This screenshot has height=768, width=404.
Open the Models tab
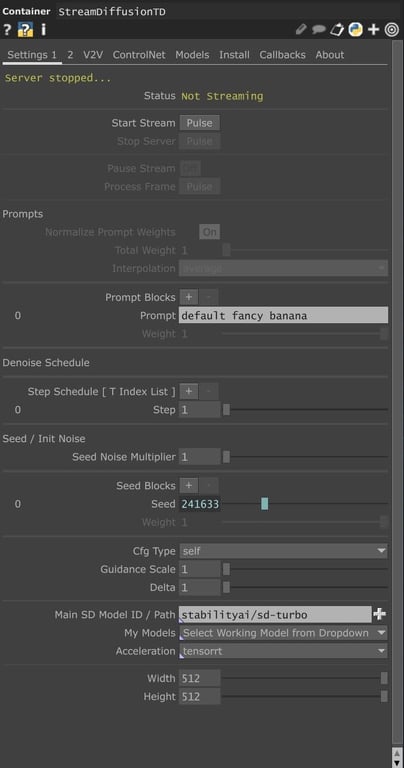(192, 55)
